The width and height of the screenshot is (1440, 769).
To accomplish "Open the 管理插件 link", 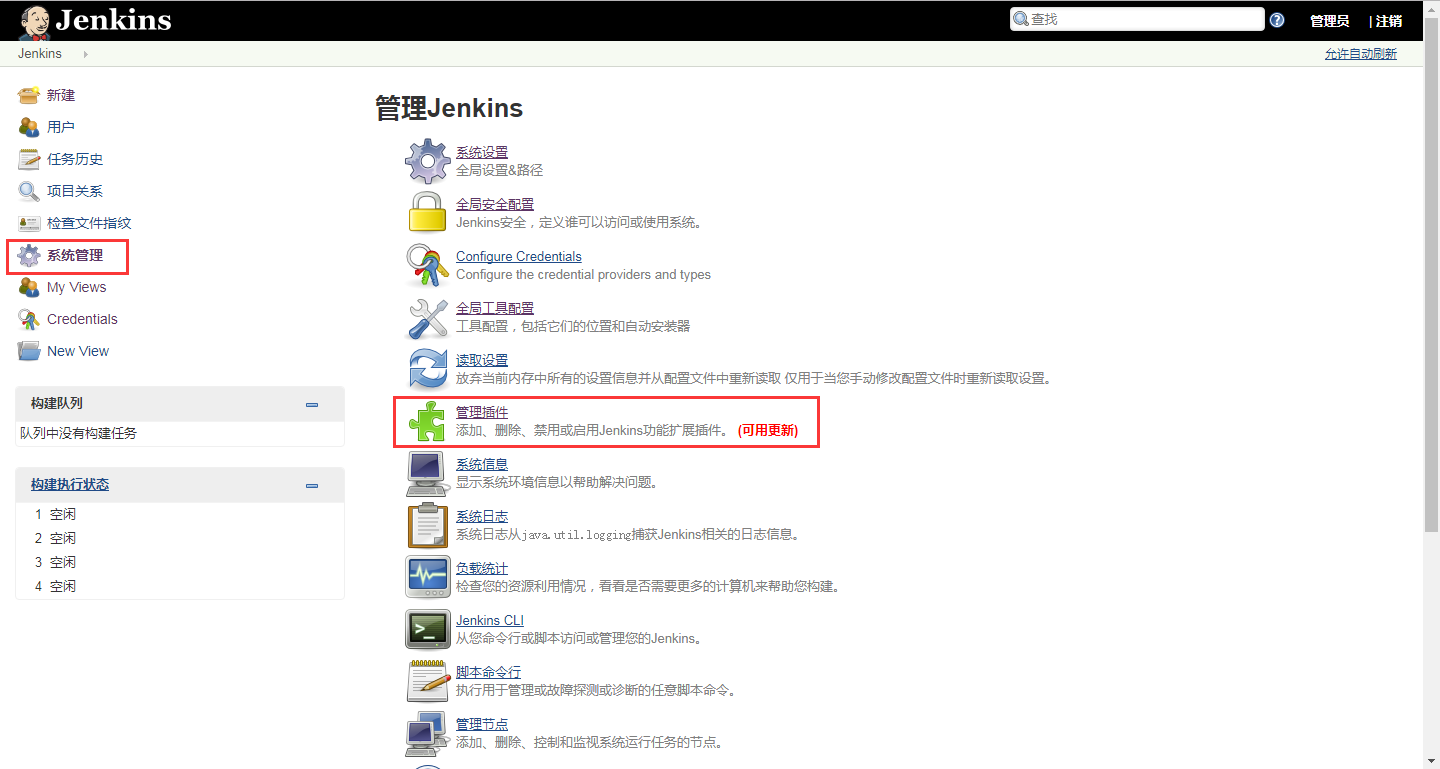I will [482, 412].
